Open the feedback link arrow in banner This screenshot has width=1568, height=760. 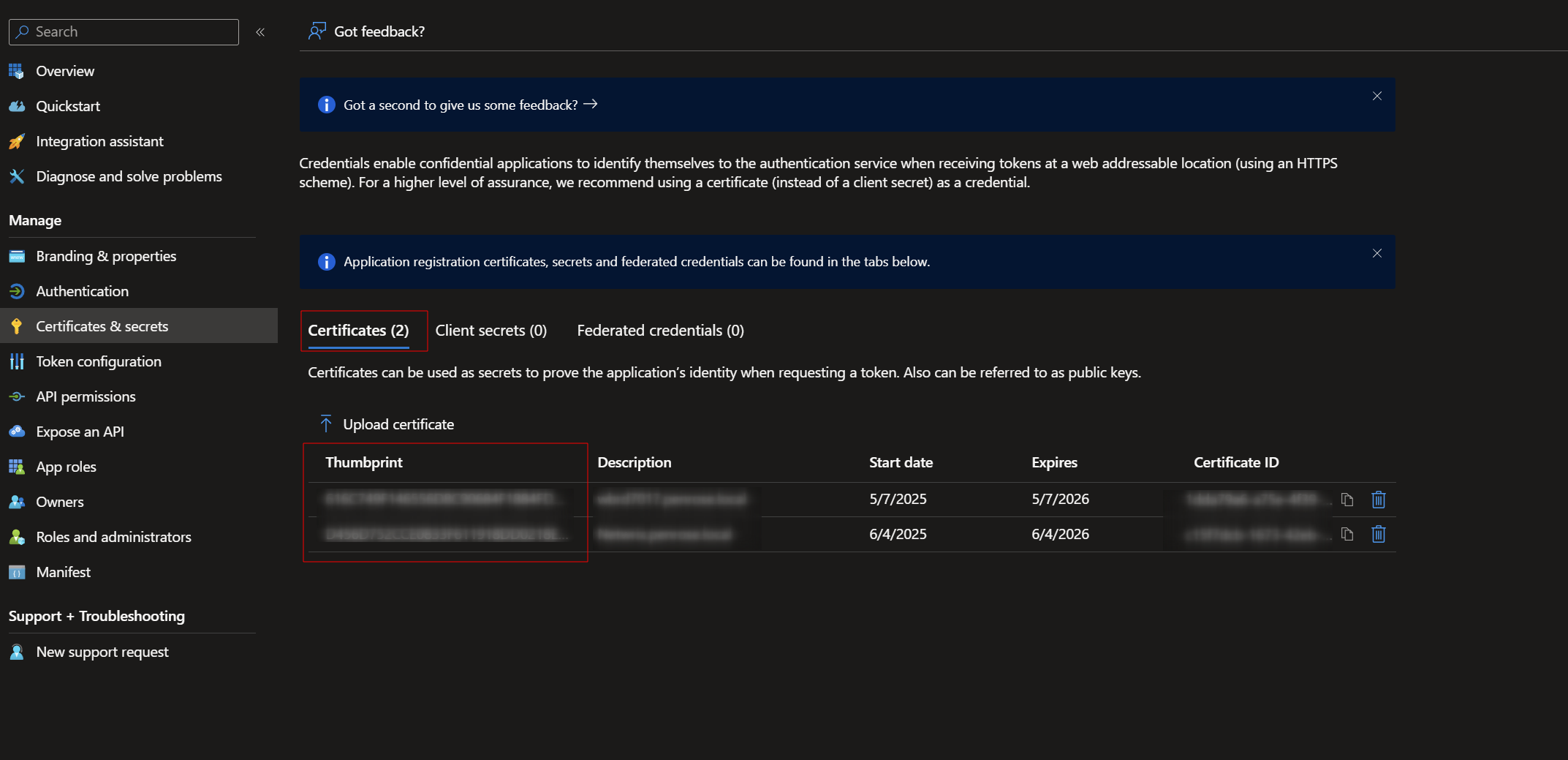coord(591,105)
